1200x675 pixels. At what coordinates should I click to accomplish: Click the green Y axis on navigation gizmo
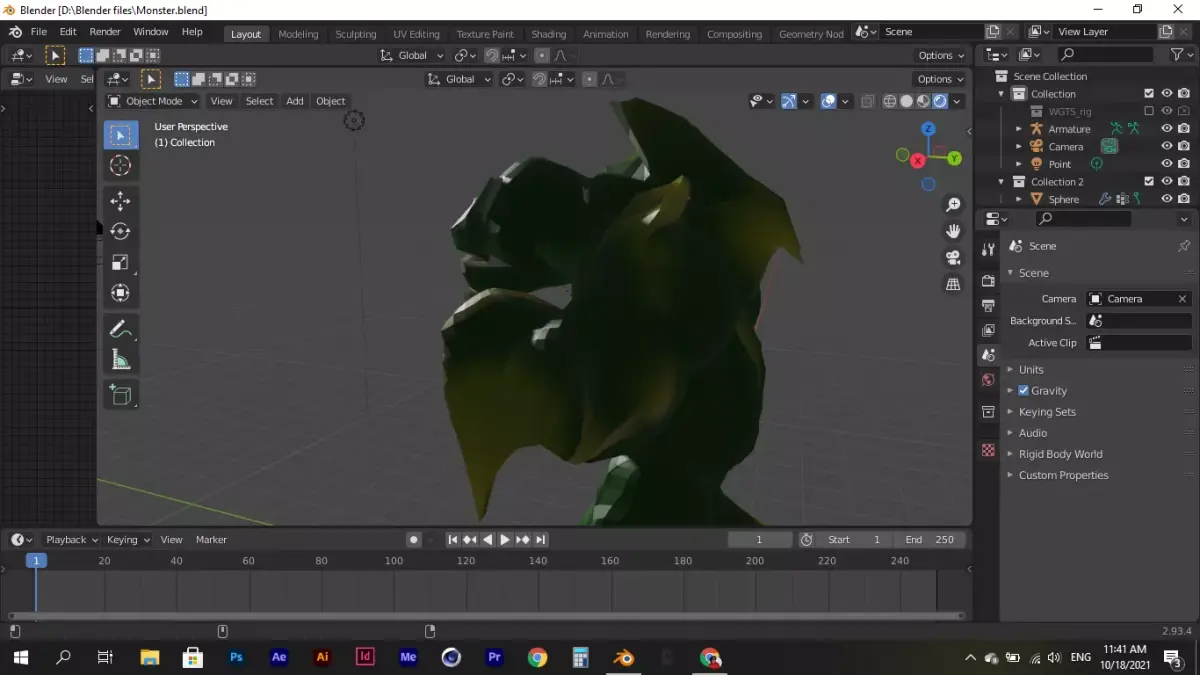[x=954, y=158]
